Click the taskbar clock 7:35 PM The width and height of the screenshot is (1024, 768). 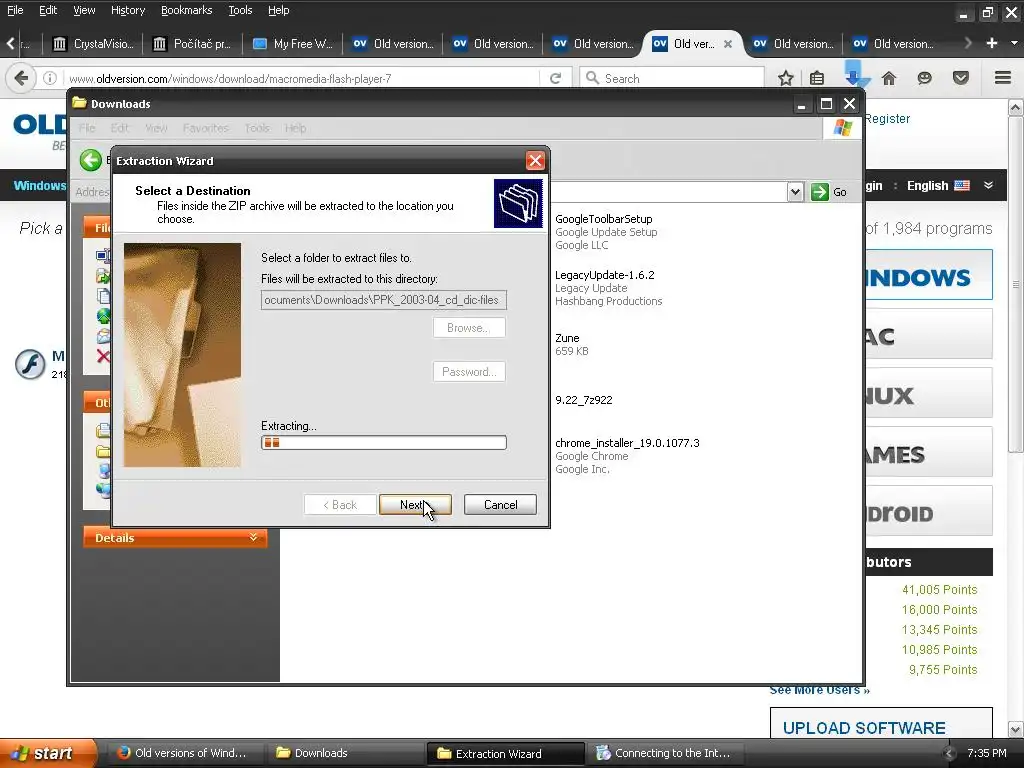tap(987, 753)
